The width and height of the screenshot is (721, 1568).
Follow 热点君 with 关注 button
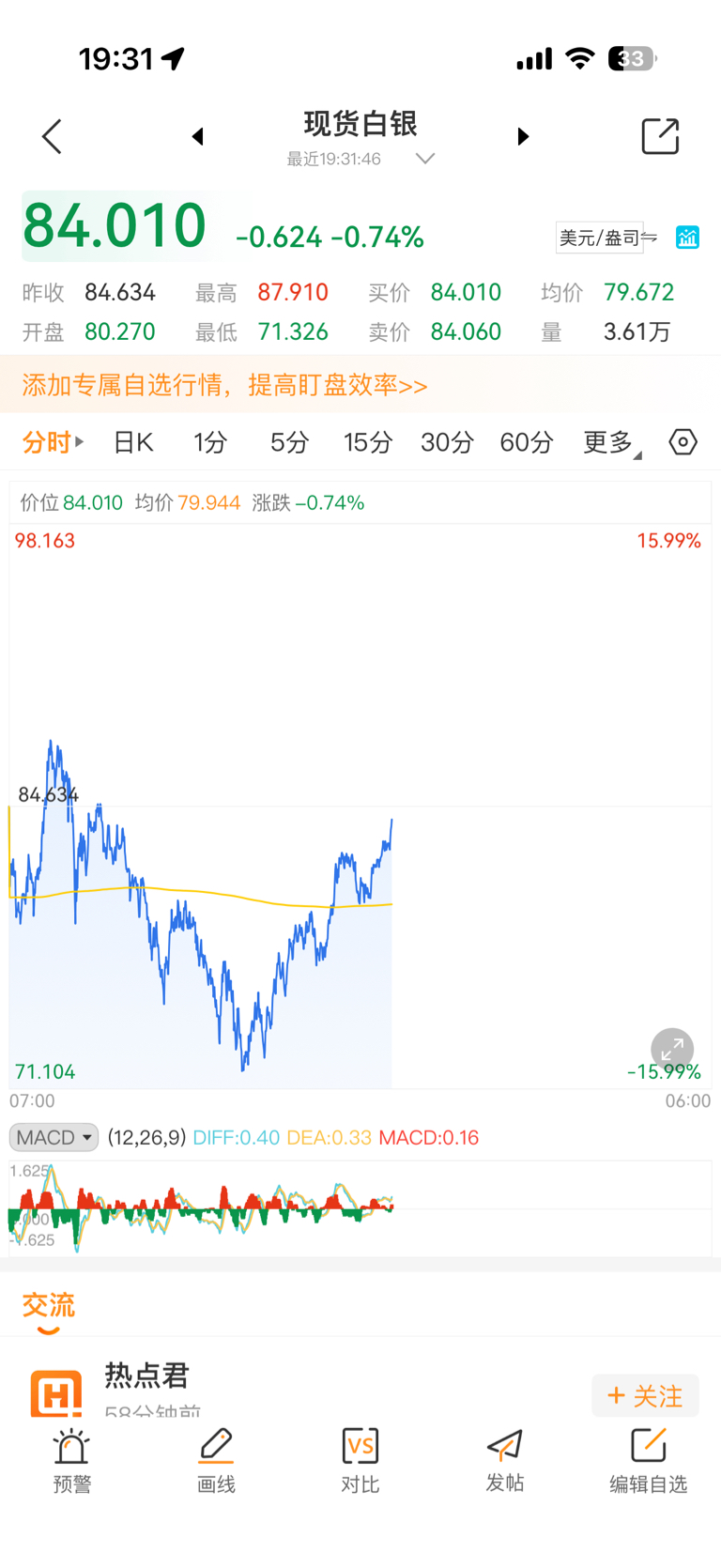point(645,1396)
